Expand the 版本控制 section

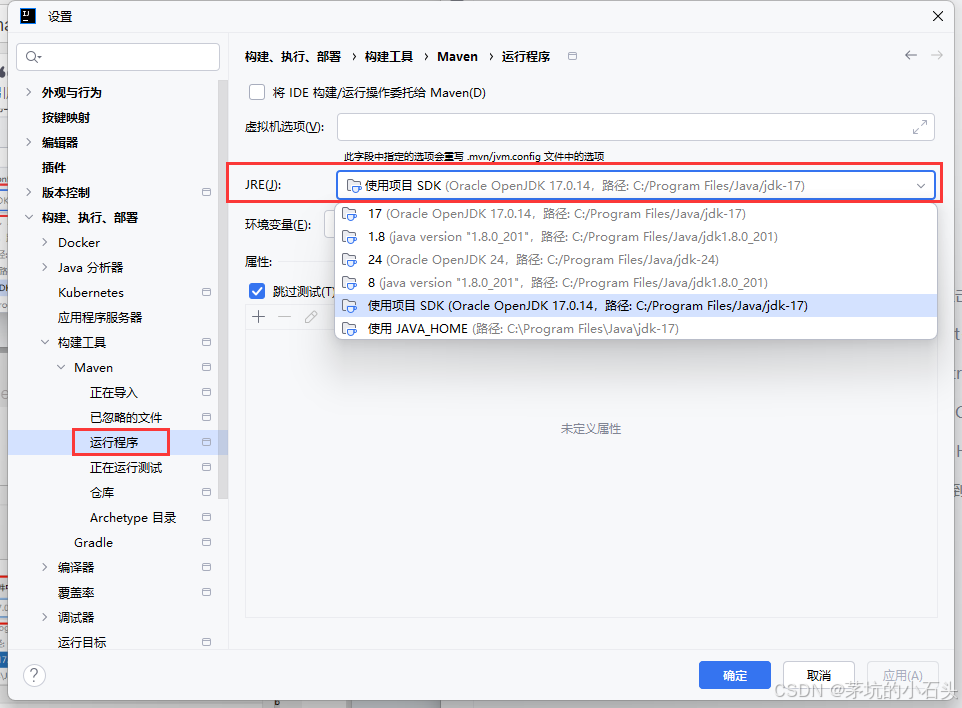[x=28, y=192]
